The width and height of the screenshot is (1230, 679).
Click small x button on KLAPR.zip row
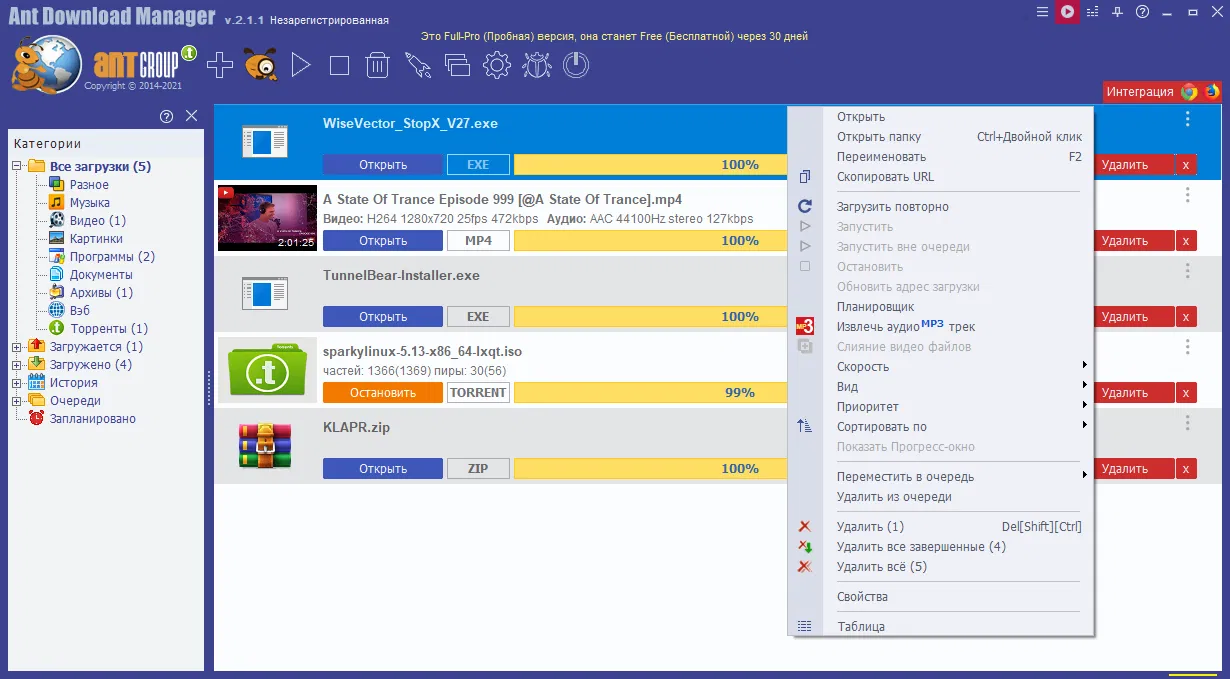[1186, 469]
